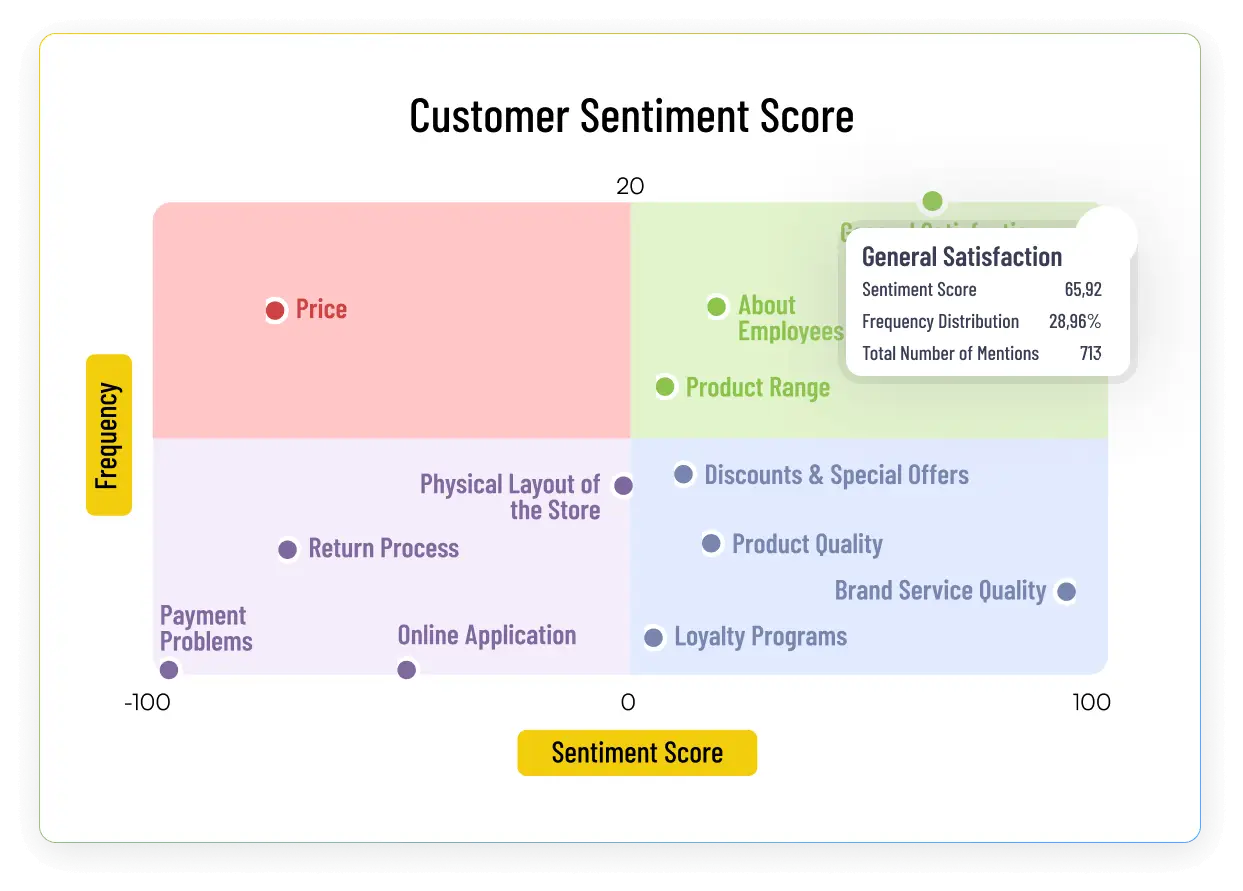Select the Physical Layout of the Store dot
This screenshot has height=891, width=1243.
click(623, 486)
